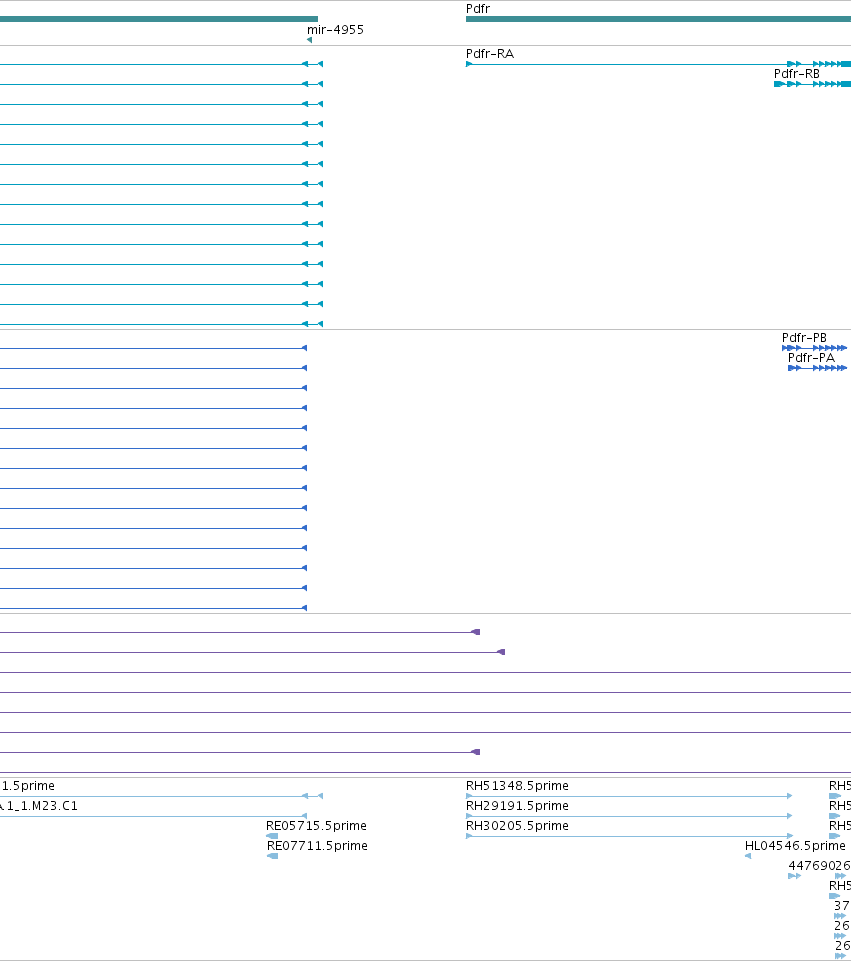Select the RH51348.5prime EST arrow line
851x961 pixels.
pyautogui.click(x=629, y=796)
